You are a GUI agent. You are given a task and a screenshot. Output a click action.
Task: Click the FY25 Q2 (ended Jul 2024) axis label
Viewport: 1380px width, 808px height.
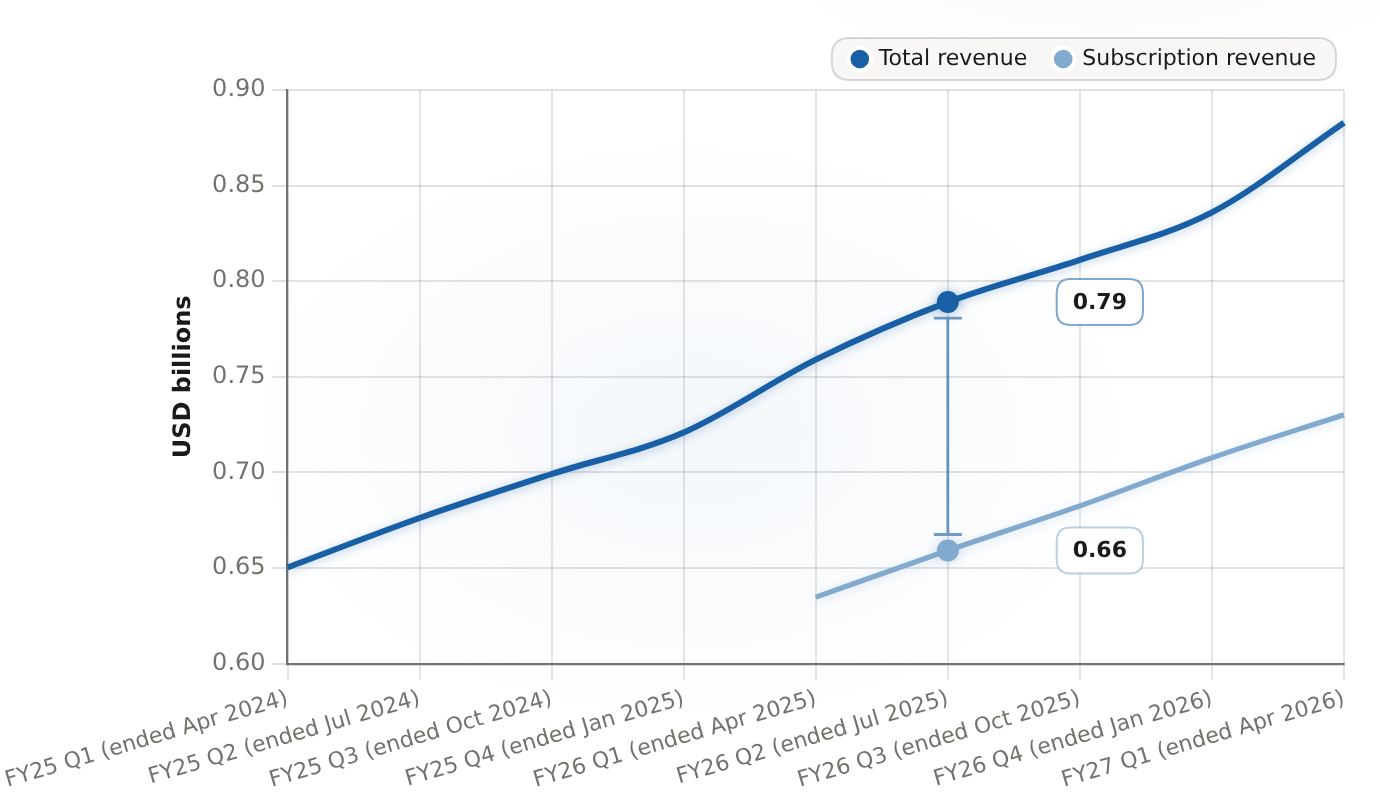click(284, 737)
